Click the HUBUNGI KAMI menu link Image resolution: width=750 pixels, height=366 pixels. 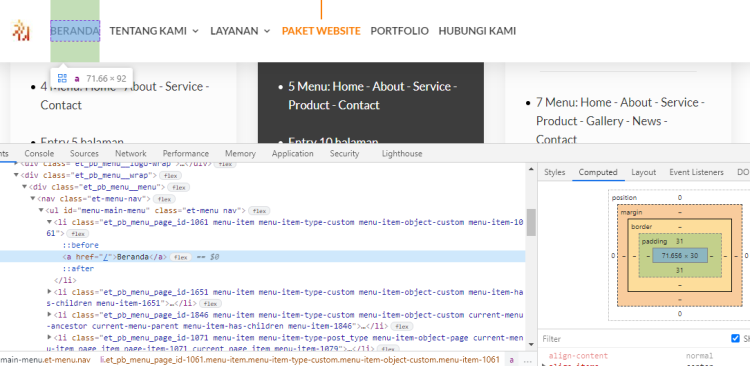[477, 31]
